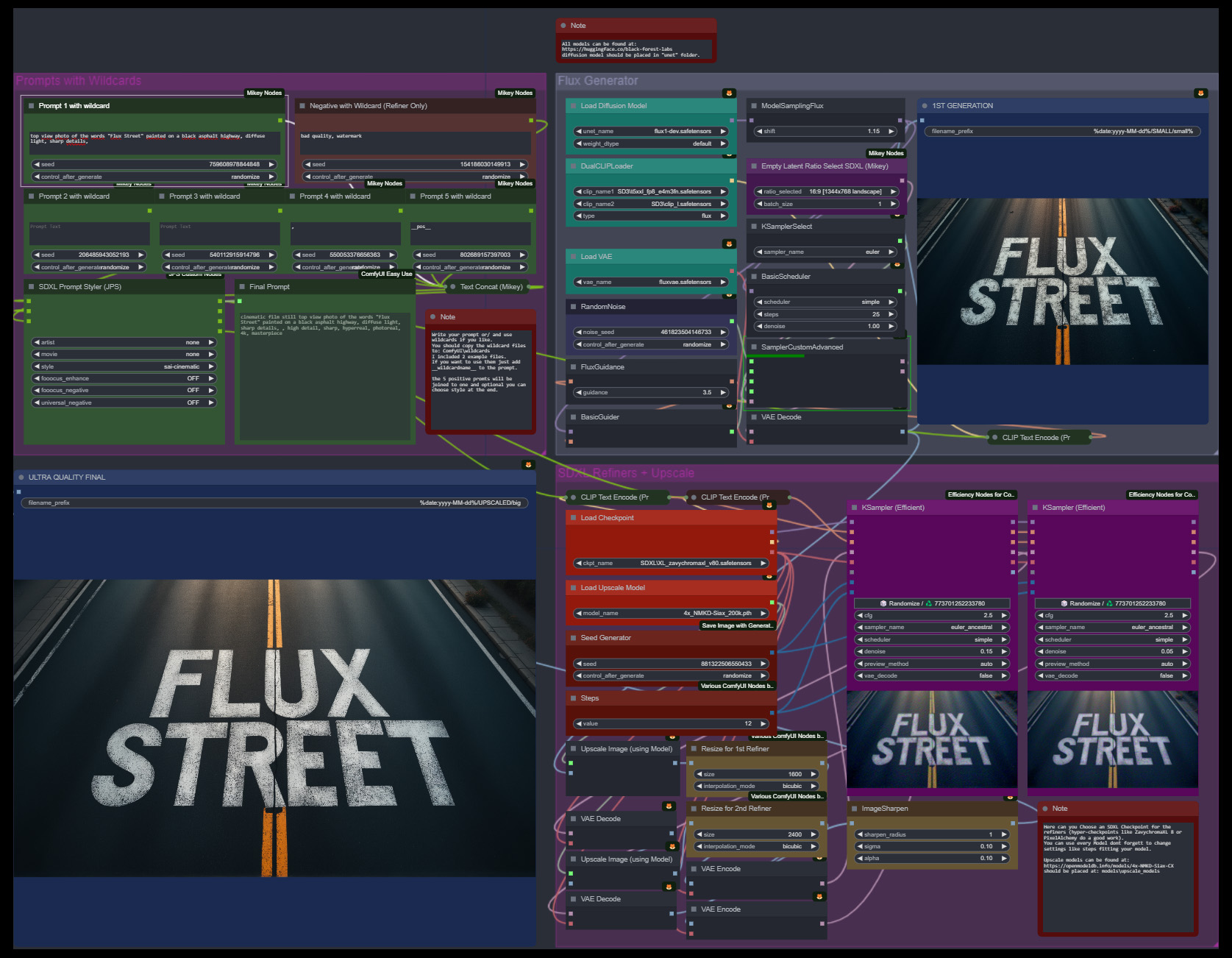Click sharpen_radius slider in ImageSharpen
The height and width of the screenshot is (958, 1232).
[x=931, y=835]
